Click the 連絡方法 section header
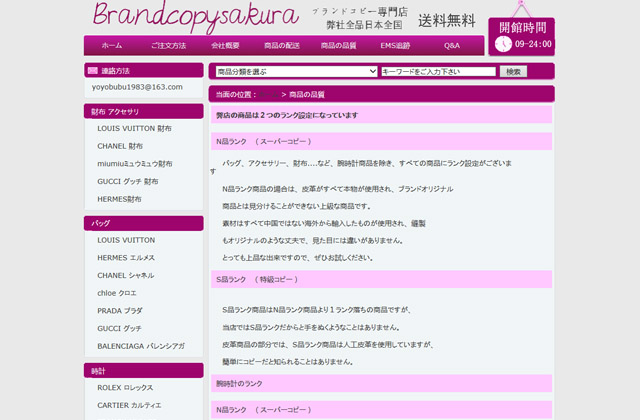Image resolution: width=640 pixels, height=420 pixels. [144, 70]
